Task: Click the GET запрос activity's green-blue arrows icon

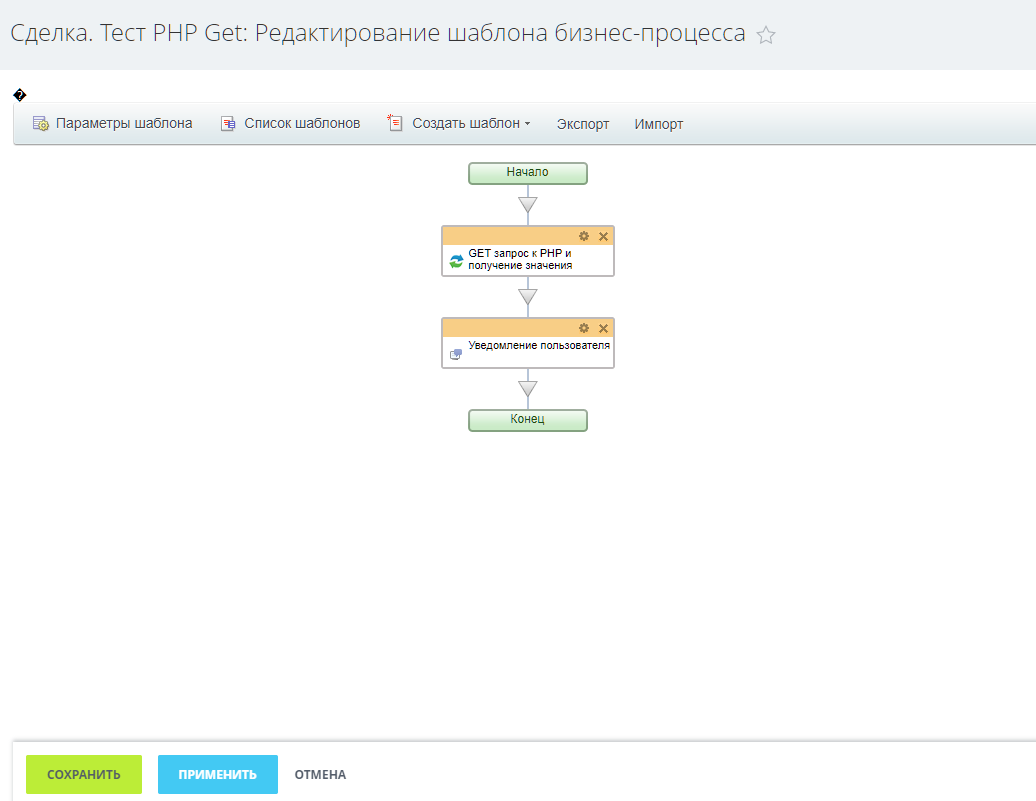Action: click(456, 261)
